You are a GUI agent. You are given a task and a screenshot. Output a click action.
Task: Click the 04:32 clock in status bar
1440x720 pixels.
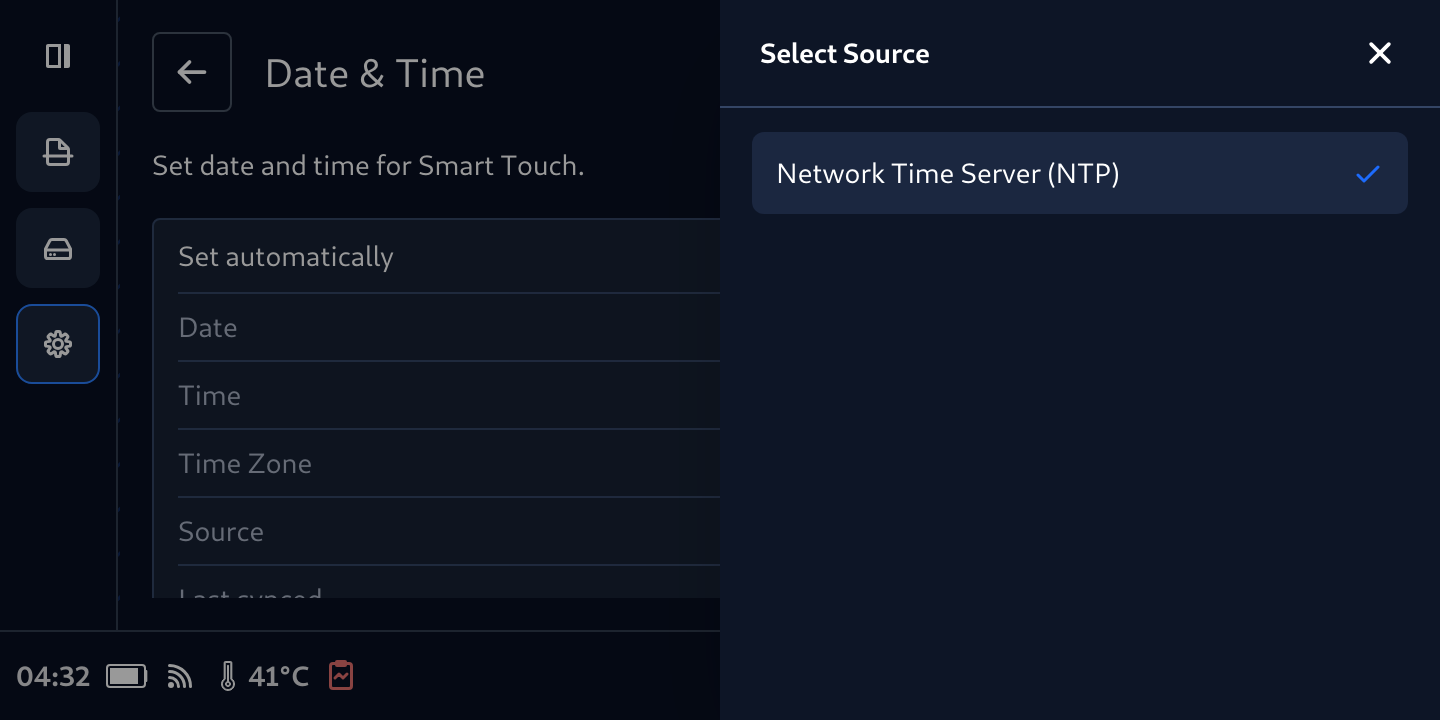(54, 677)
